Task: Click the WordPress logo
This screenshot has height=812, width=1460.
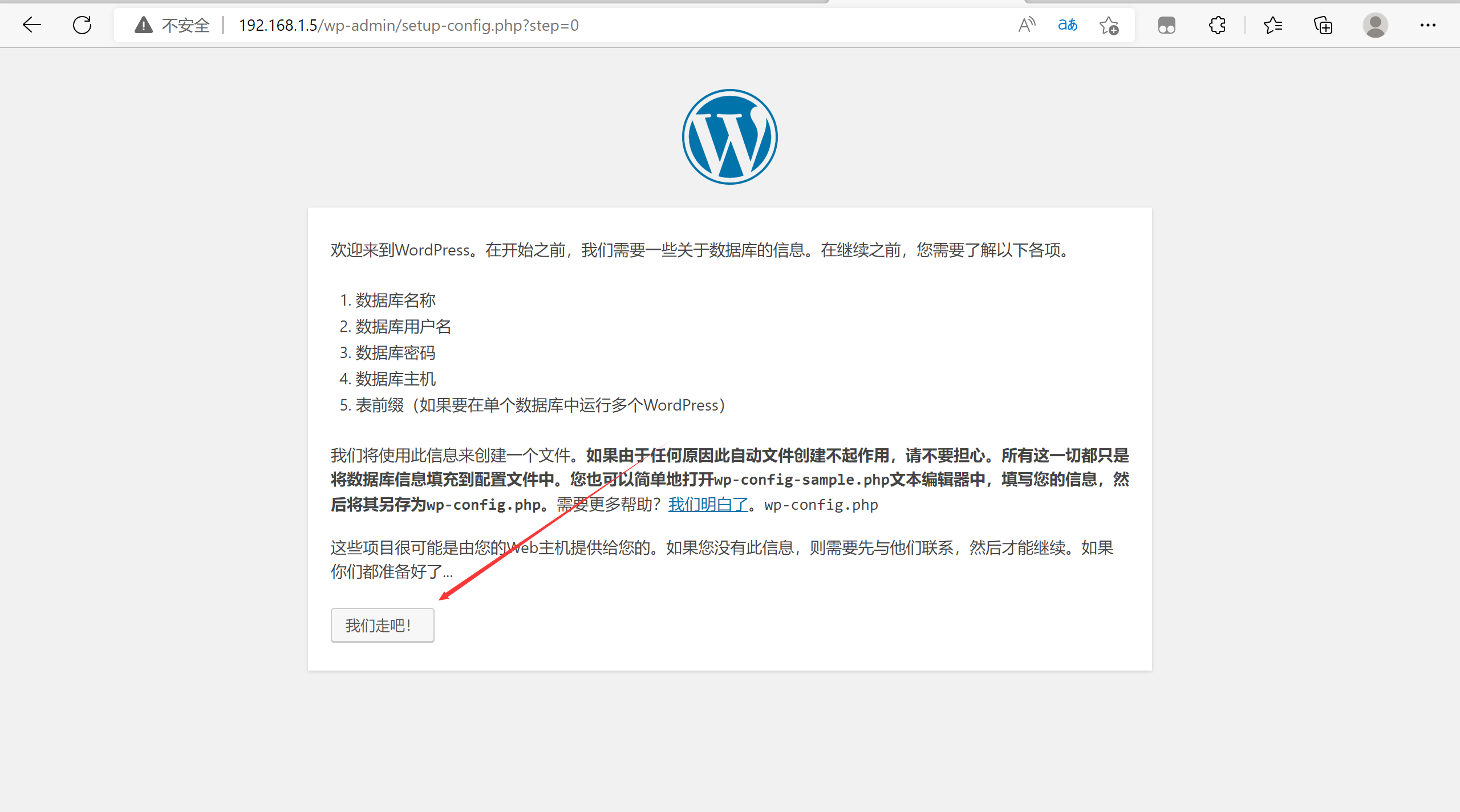Action: pyautogui.click(x=730, y=137)
